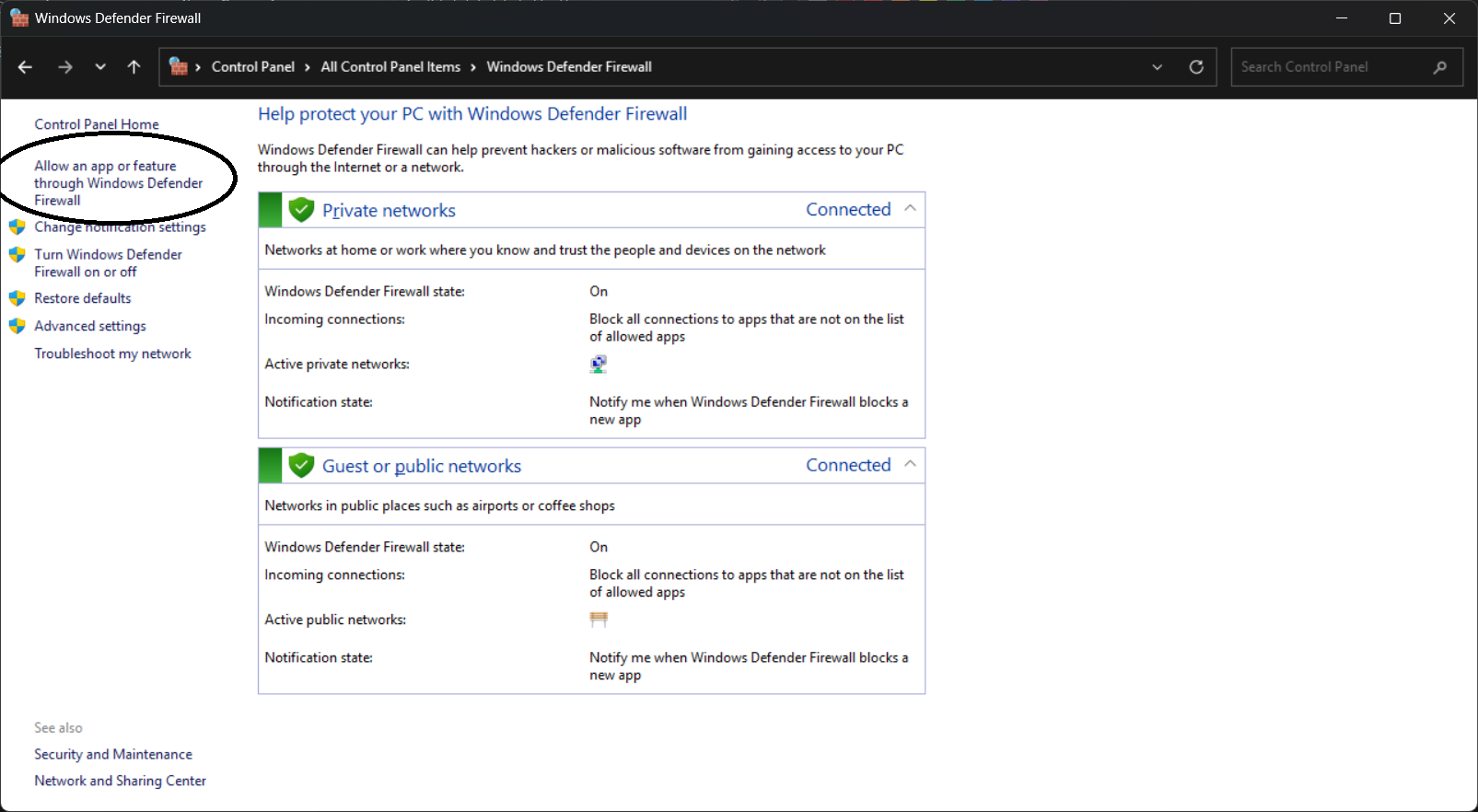Maximize the Windows Defender Firewall window
Screen dimensions: 1478x812
(1395, 18)
